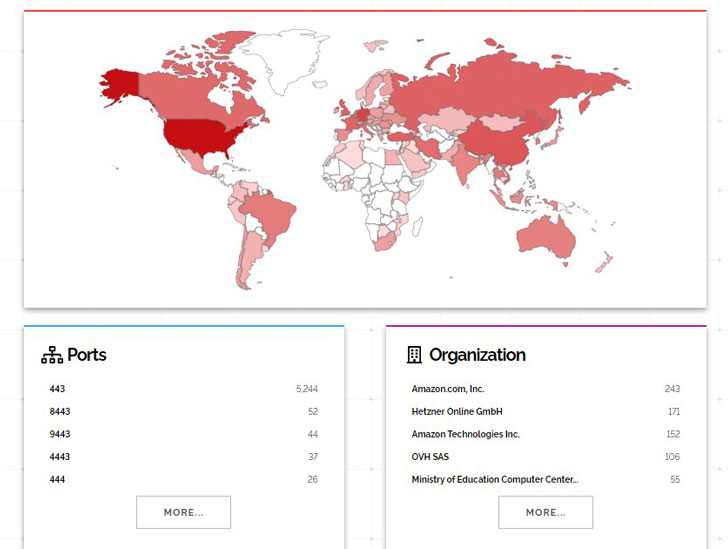Screen dimensions: 728x549
Task: Expand Ports list with MORE button
Action: tap(183, 512)
